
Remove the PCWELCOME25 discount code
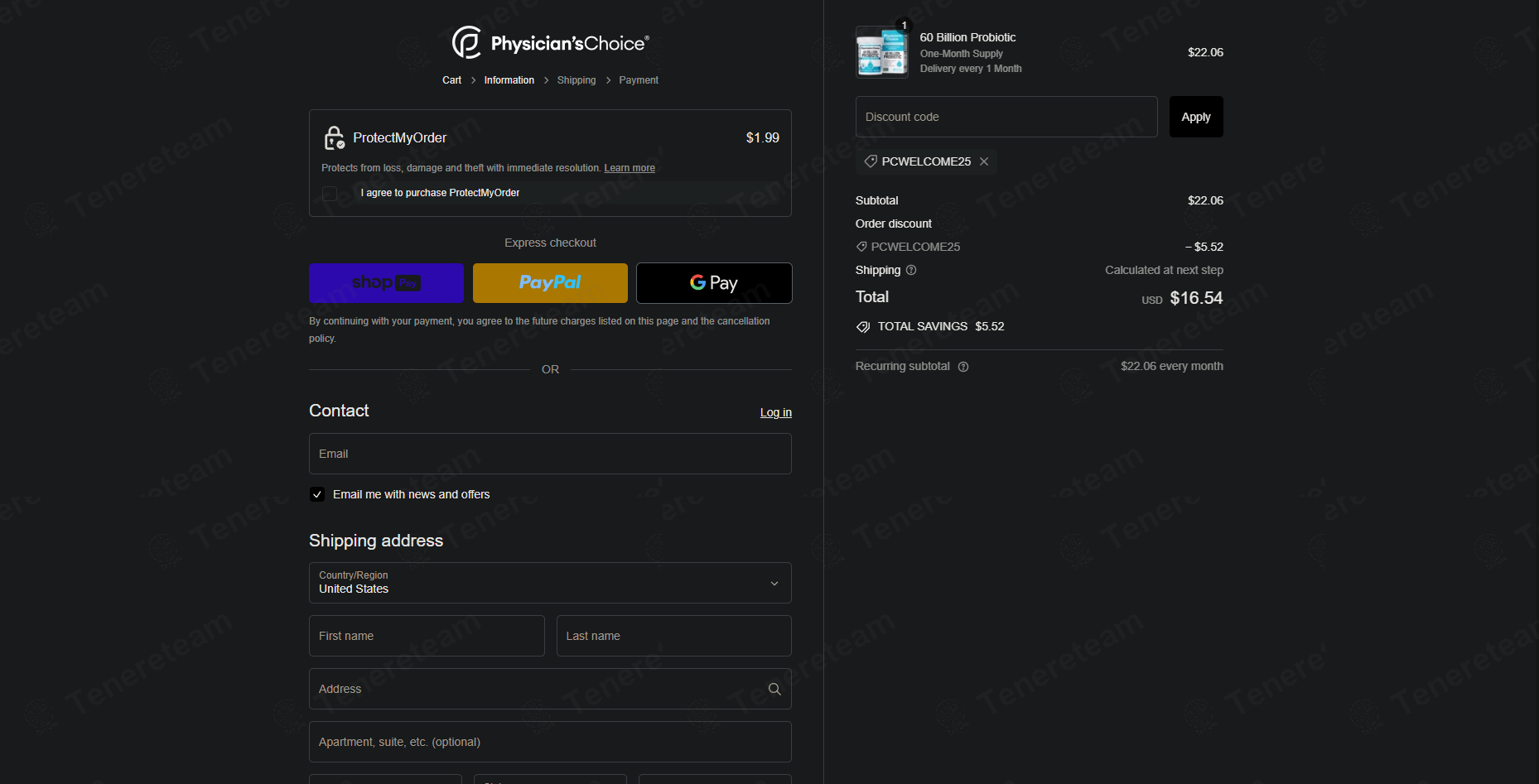pos(984,161)
